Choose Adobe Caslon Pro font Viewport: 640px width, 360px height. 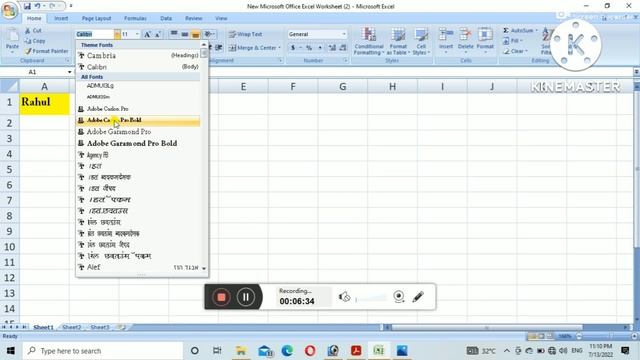[138, 109]
